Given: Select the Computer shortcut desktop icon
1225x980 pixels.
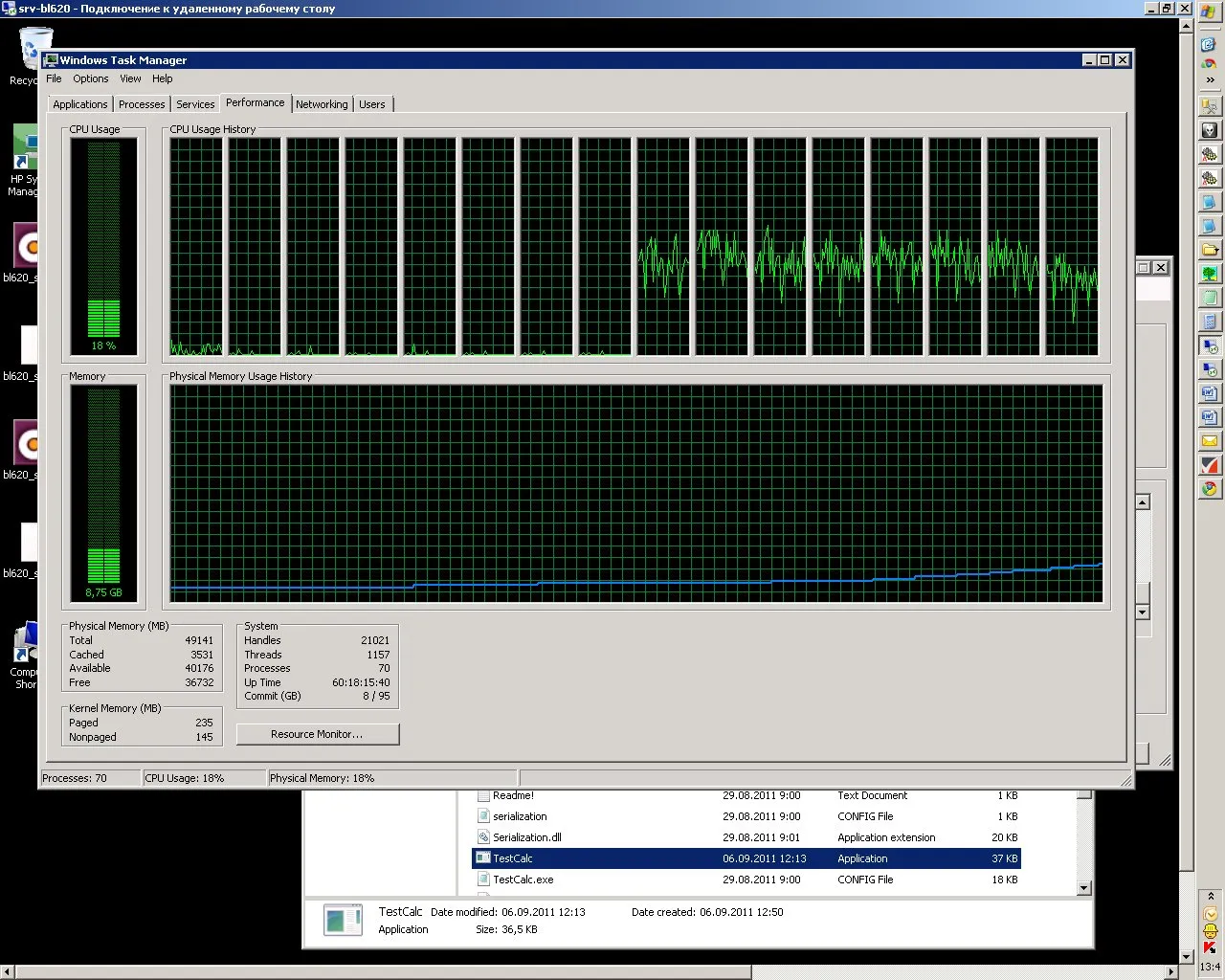Looking at the screenshot, I should [24, 656].
